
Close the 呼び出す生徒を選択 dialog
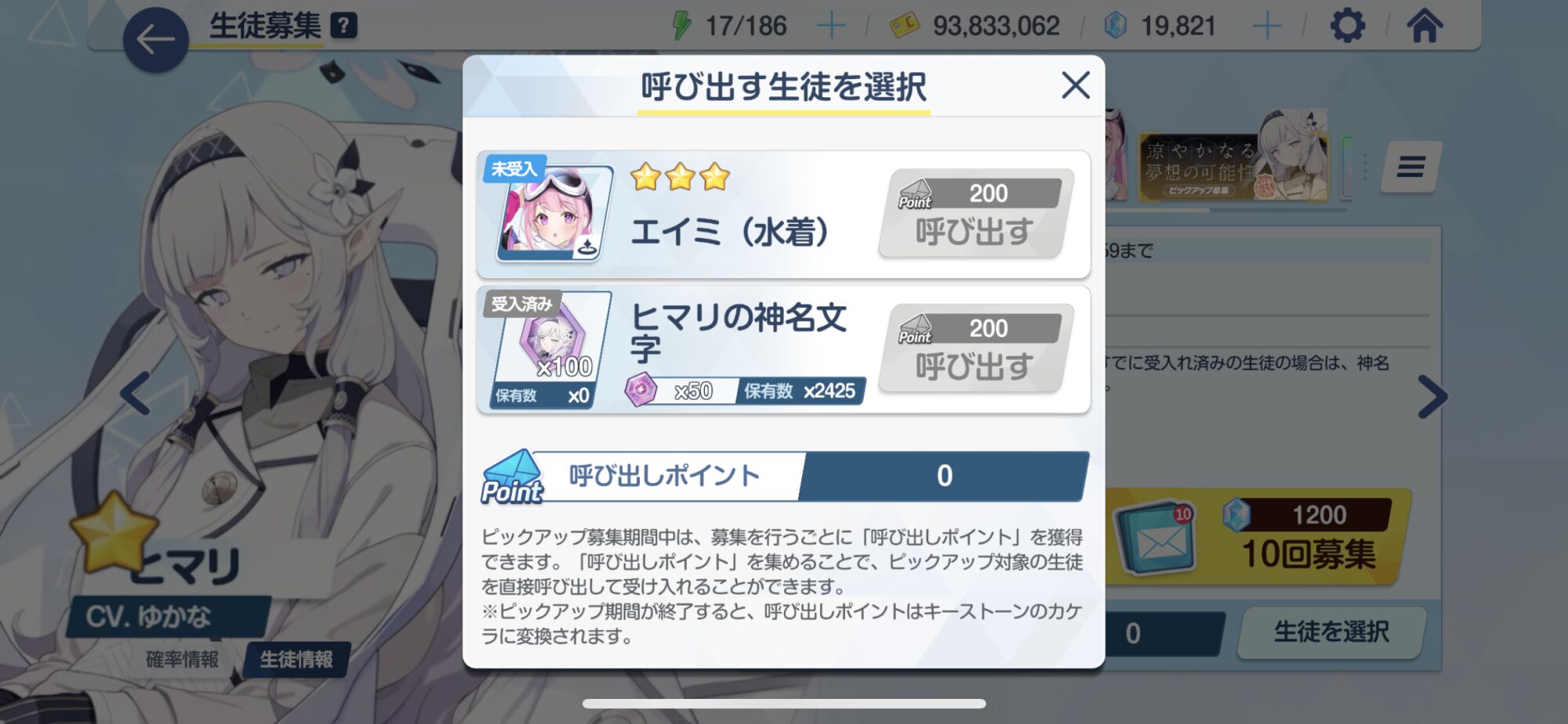point(1076,85)
